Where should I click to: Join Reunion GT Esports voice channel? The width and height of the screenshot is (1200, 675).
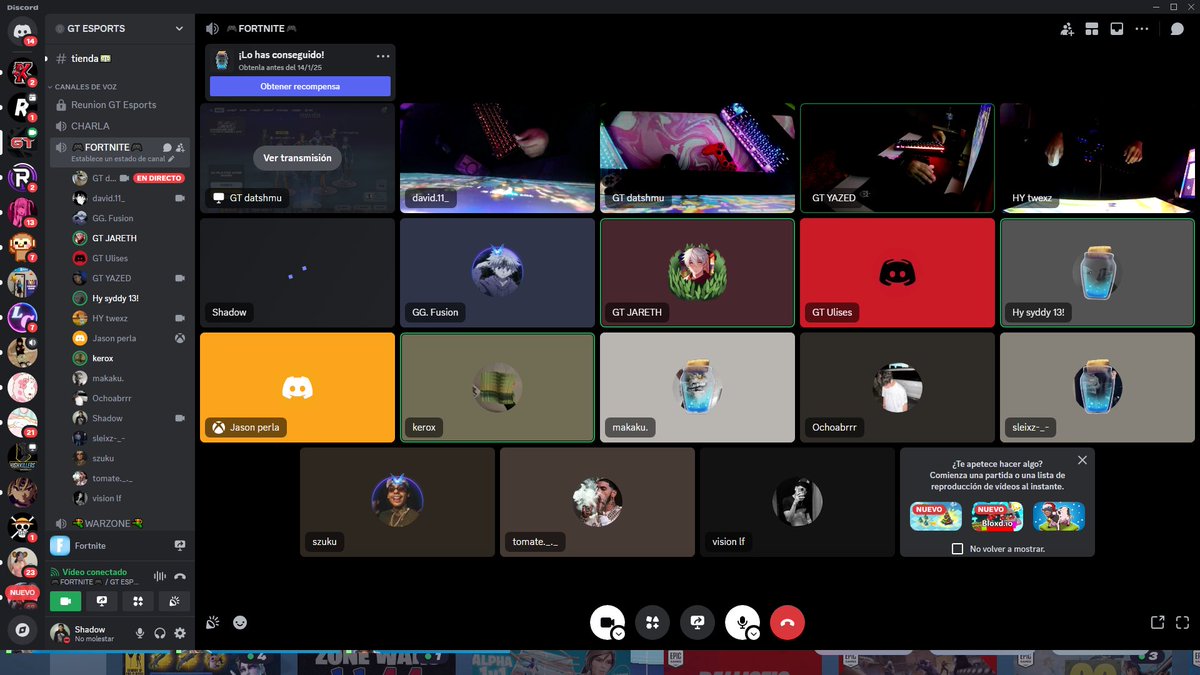click(x=120, y=105)
